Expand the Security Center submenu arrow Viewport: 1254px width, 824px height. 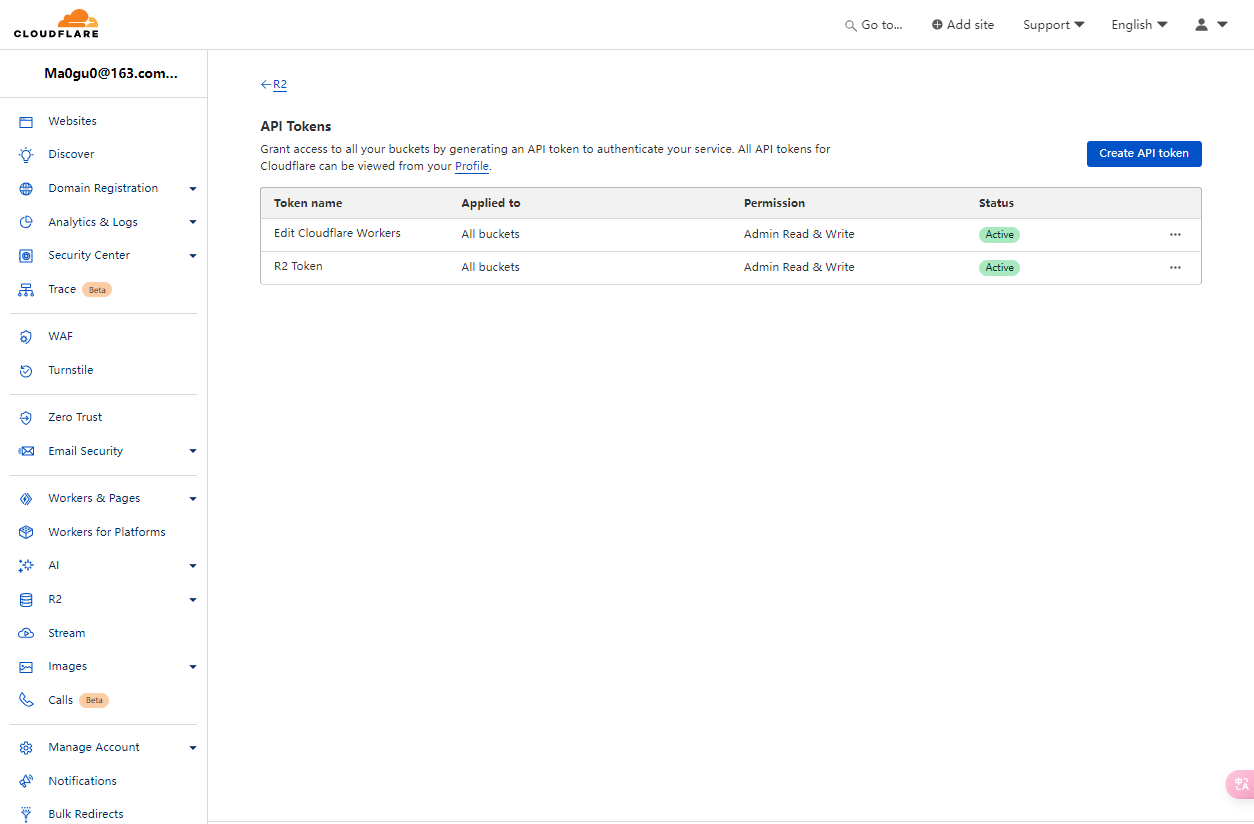tap(193, 256)
